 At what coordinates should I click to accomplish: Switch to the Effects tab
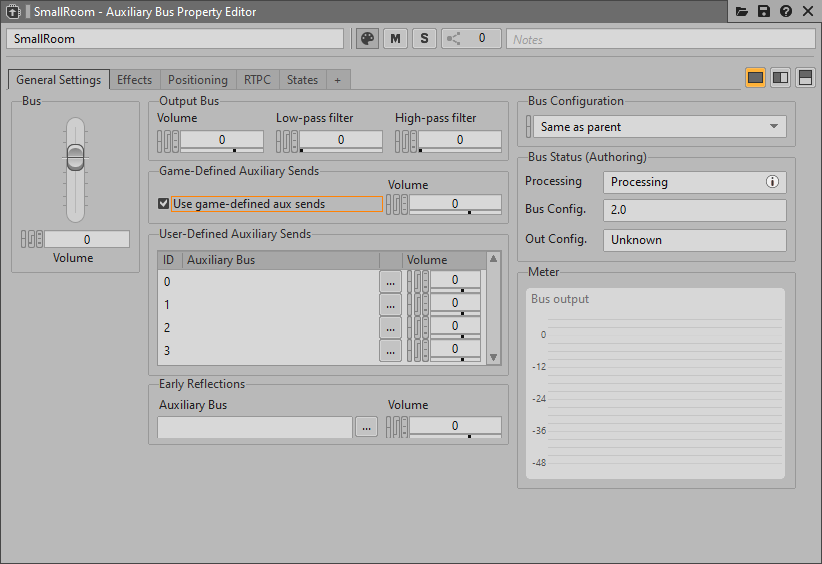(134, 80)
